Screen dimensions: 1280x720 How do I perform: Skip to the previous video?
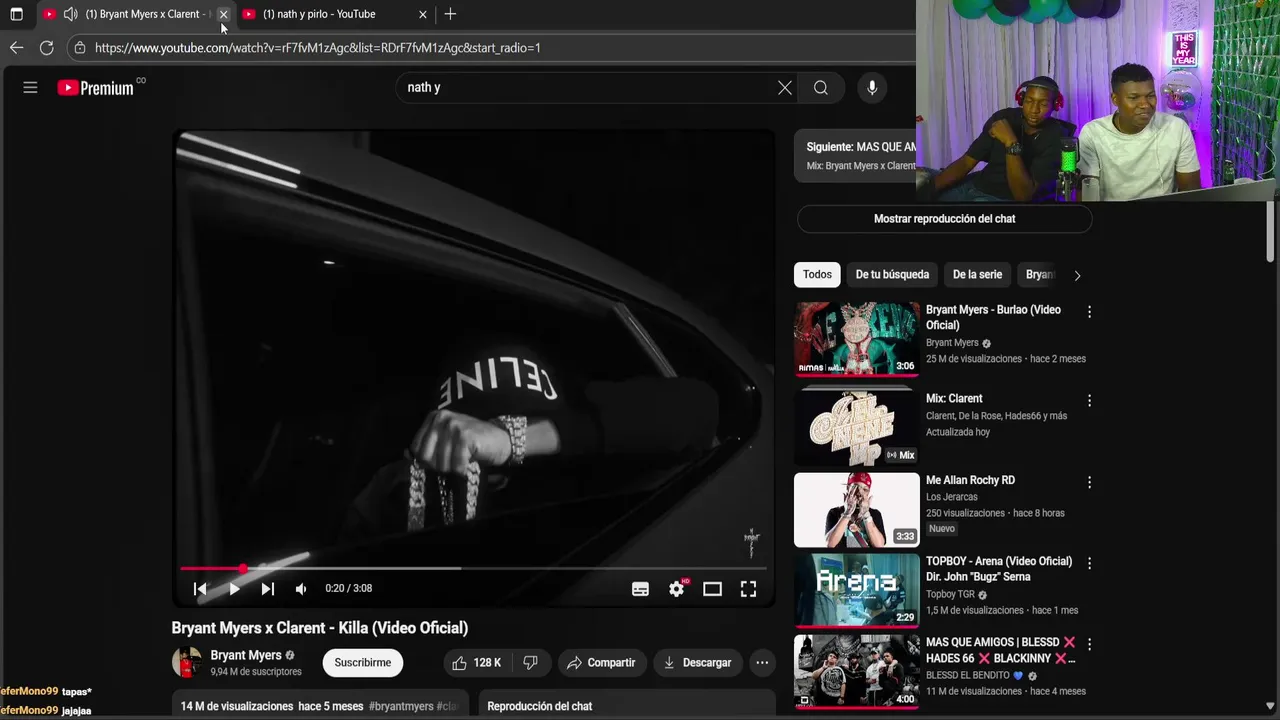click(x=200, y=589)
